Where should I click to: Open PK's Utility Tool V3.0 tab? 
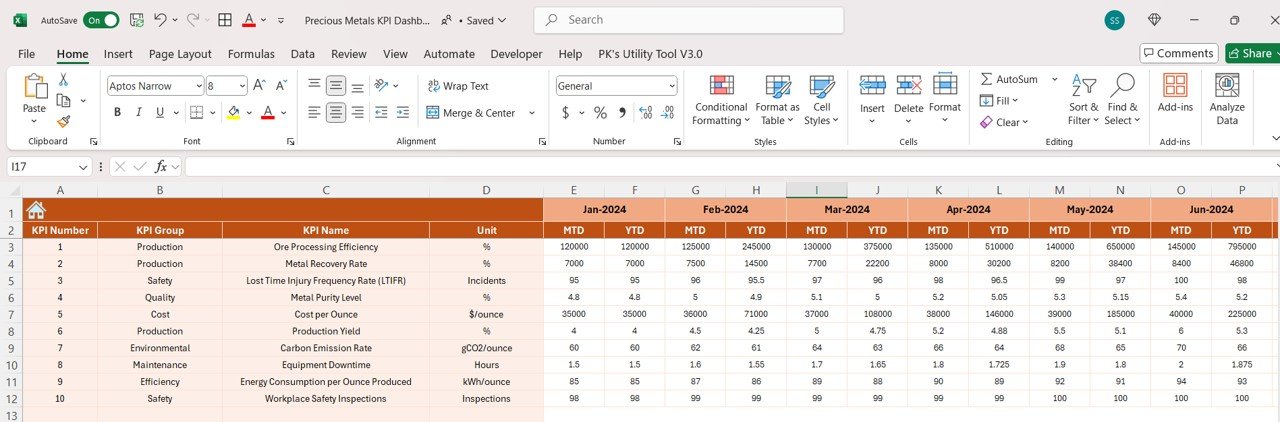point(650,54)
